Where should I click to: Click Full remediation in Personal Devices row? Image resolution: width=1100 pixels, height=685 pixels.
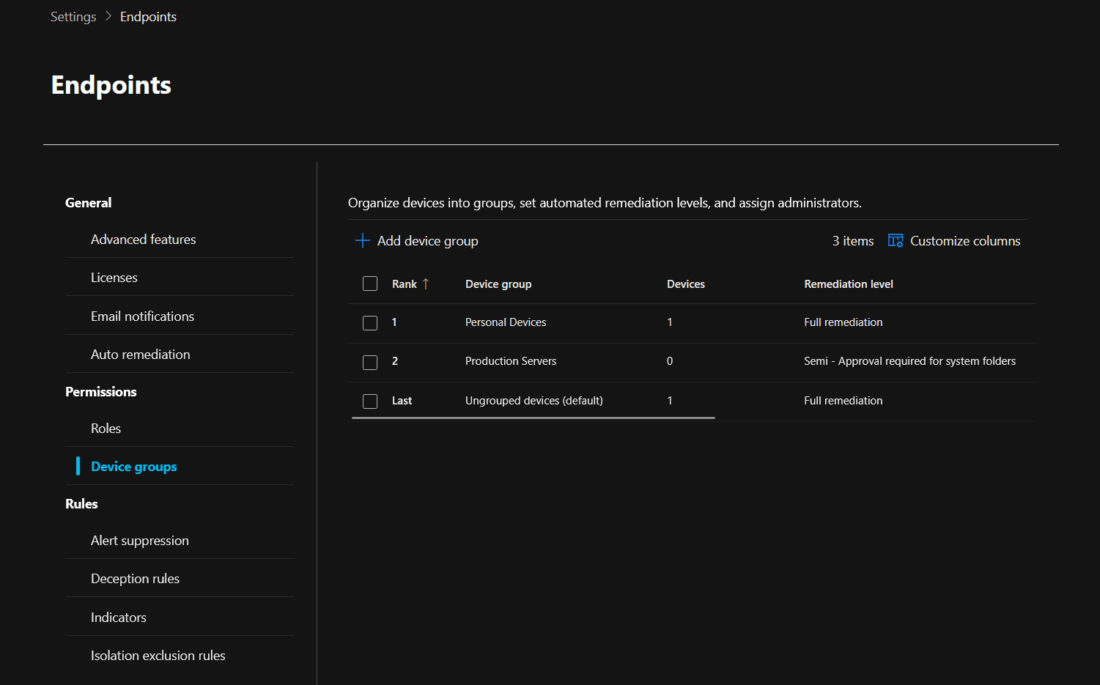[843, 322]
